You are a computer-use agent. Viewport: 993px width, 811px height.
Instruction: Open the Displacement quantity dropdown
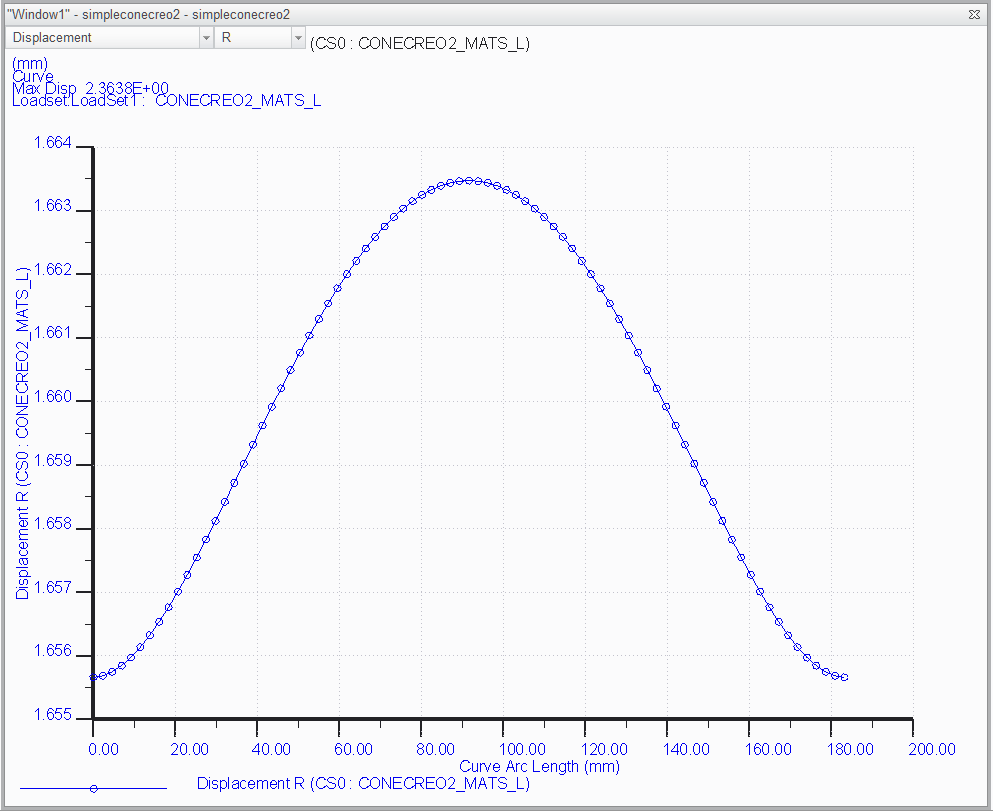pyautogui.click(x=109, y=38)
